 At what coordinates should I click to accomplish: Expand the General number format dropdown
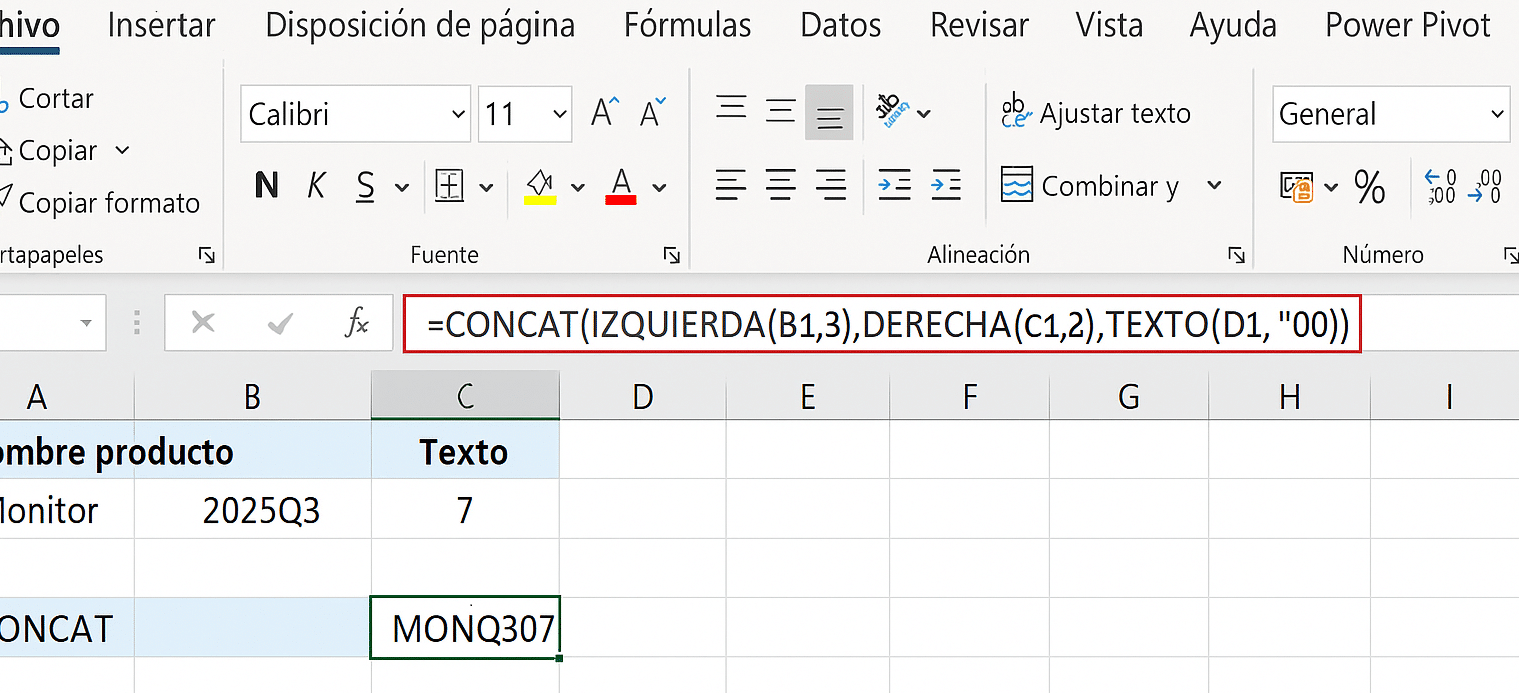point(1497,114)
